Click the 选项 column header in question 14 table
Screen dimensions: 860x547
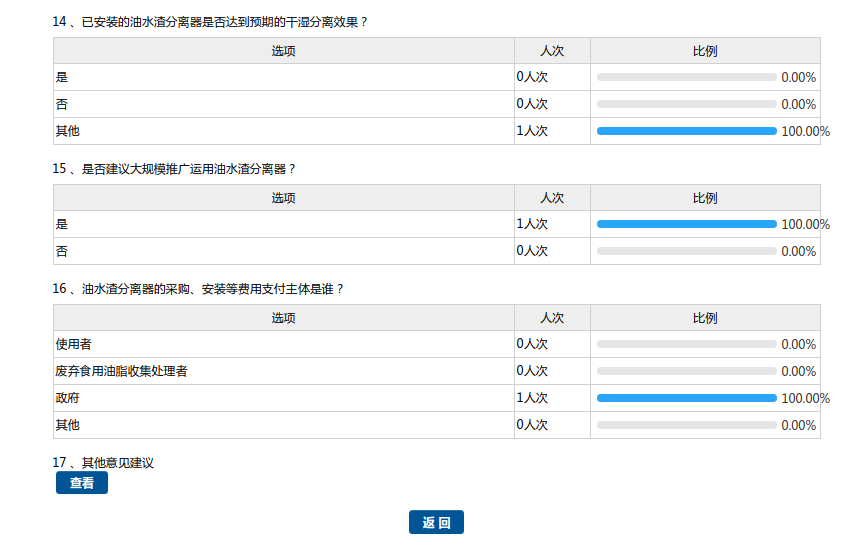point(284,51)
